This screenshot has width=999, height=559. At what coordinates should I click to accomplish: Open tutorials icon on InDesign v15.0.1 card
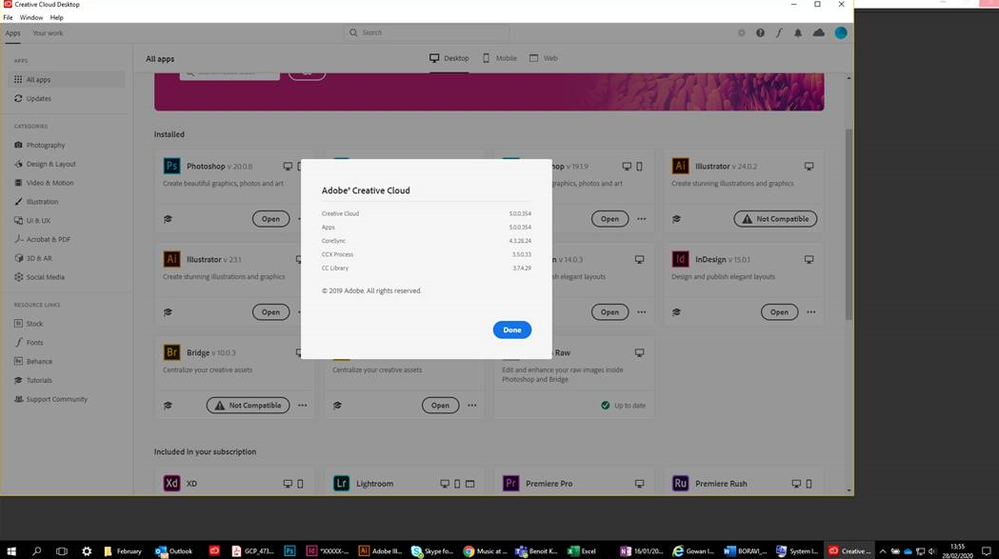click(x=676, y=312)
